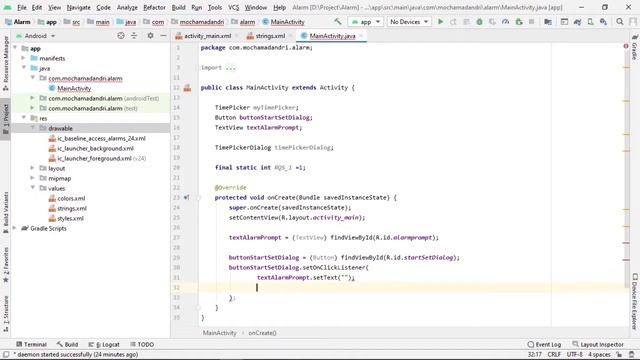This screenshot has height=360, width=640.
Task: Open the VCS menu
Action: coord(233,7)
